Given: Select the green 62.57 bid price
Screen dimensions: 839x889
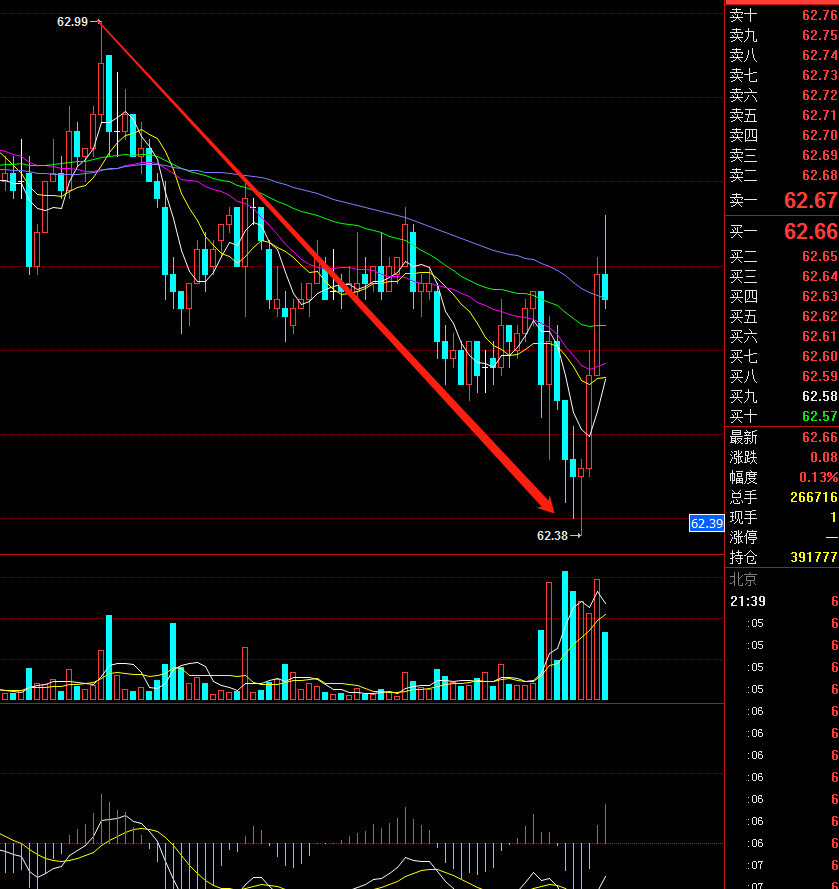Looking at the screenshot, I should point(820,416).
